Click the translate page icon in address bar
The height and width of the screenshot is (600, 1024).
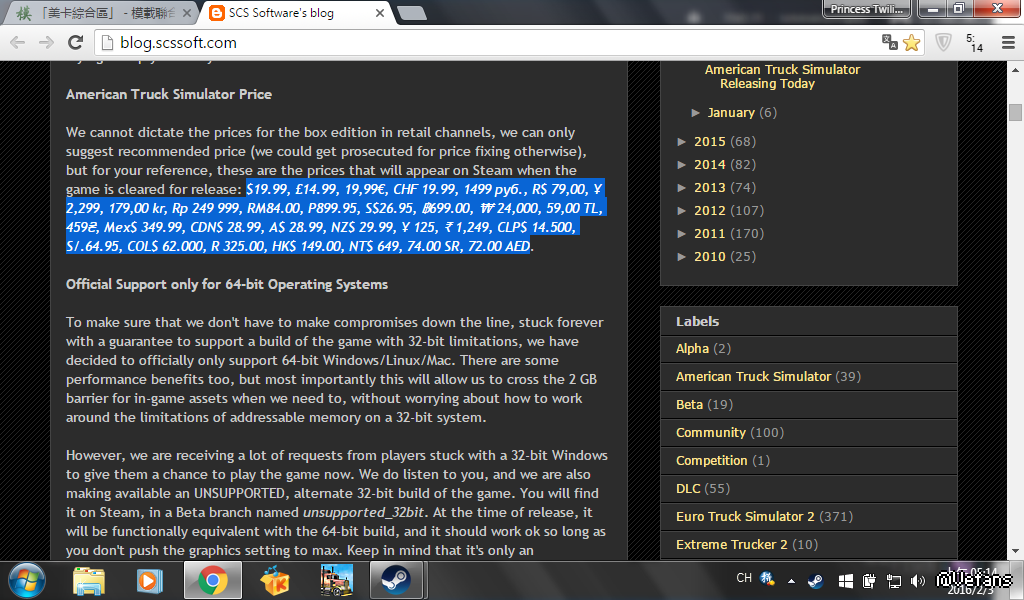[x=889, y=42]
